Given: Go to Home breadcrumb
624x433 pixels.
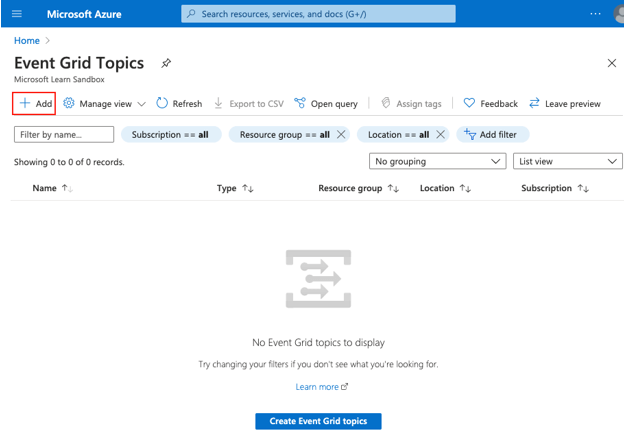Looking at the screenshot, I should click(27, 41).
